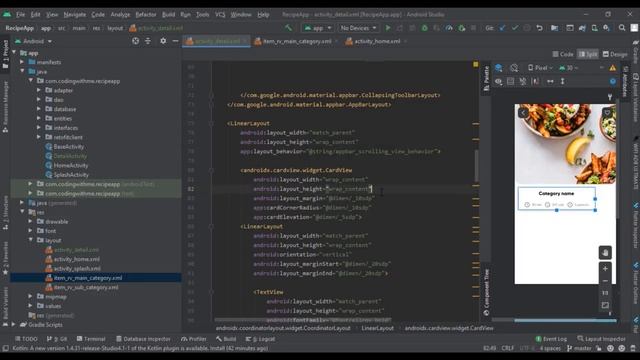Open the Event Log
Screen dimensions: 640x360
pyautogui.click(x=551, y=339)
